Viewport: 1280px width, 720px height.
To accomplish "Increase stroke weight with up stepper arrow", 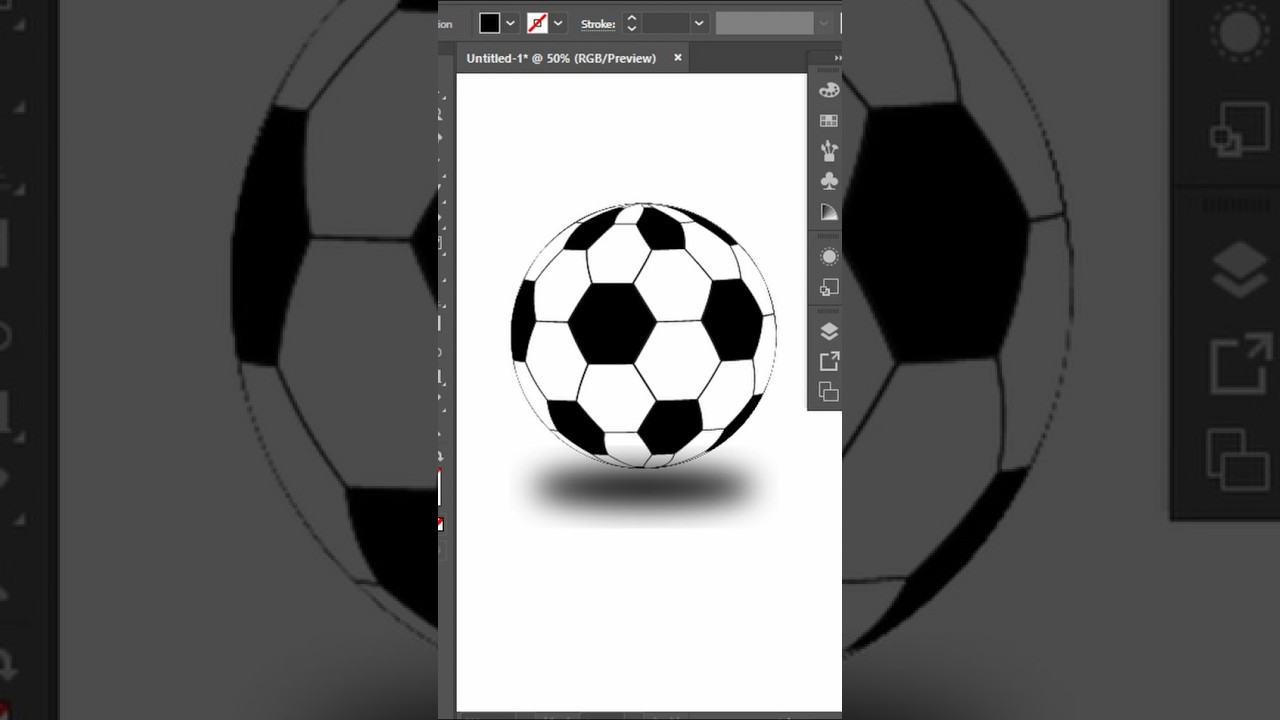I will point(631,17).
